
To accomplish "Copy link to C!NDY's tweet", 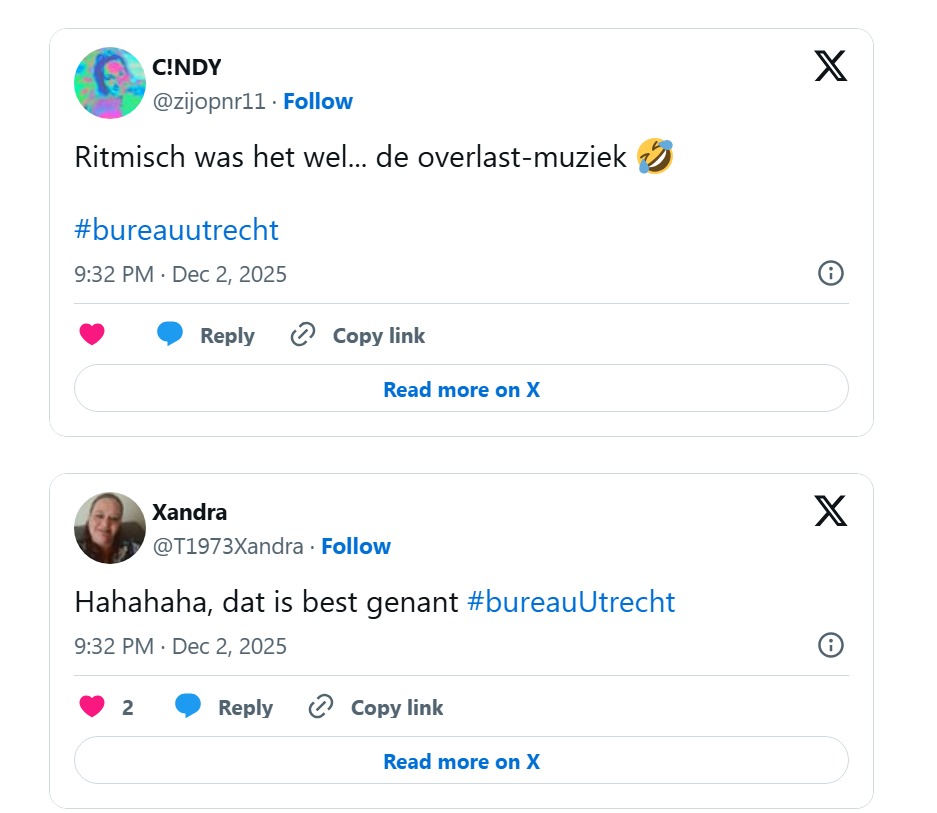I will [358, 335].
